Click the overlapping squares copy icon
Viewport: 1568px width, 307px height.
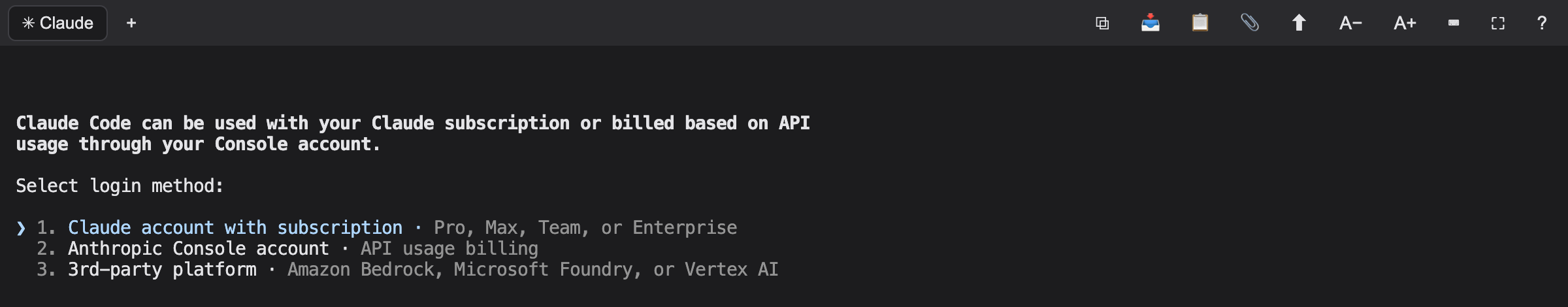pos(1102,24)
